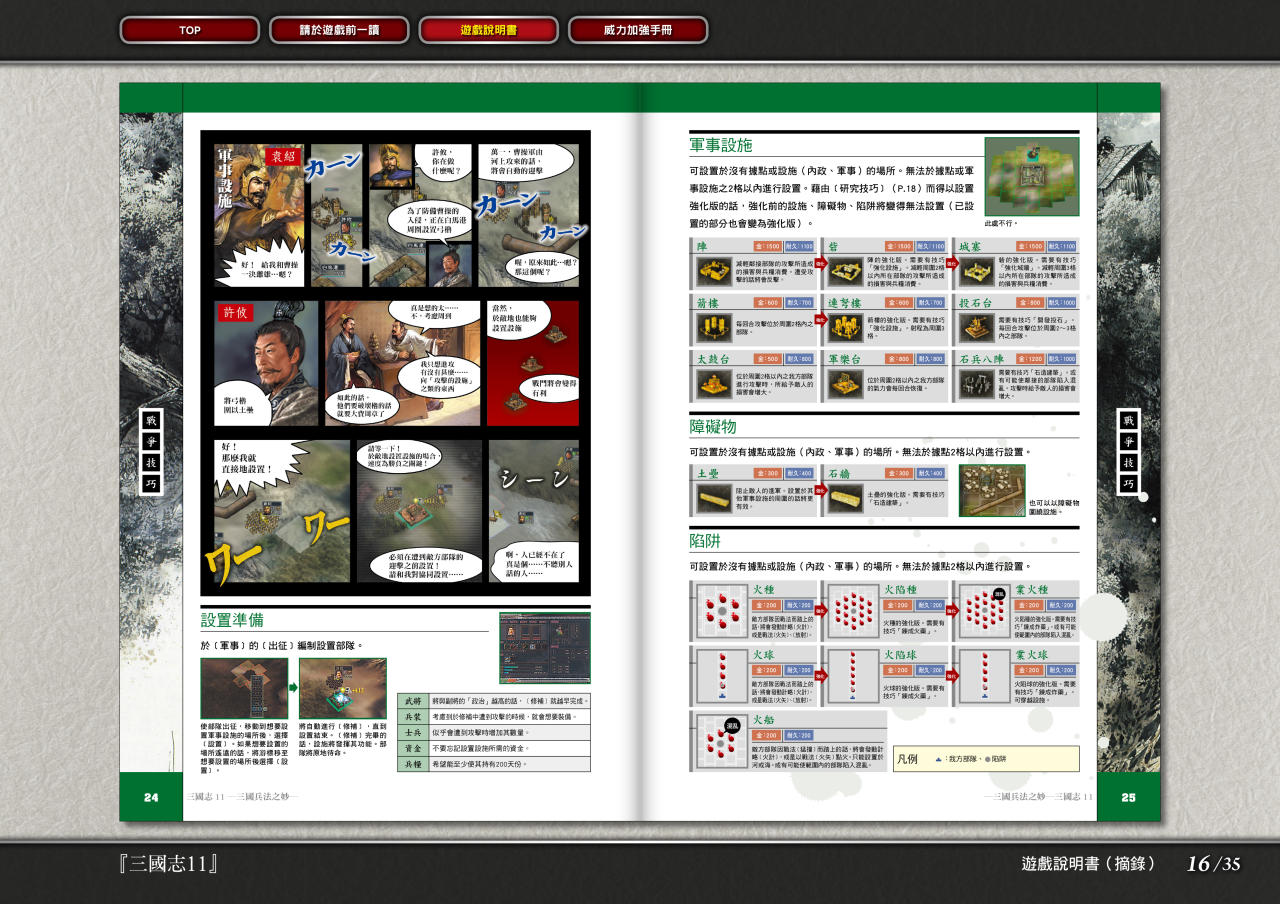Click the 連弩樓 facility icon

coord(845,327)
